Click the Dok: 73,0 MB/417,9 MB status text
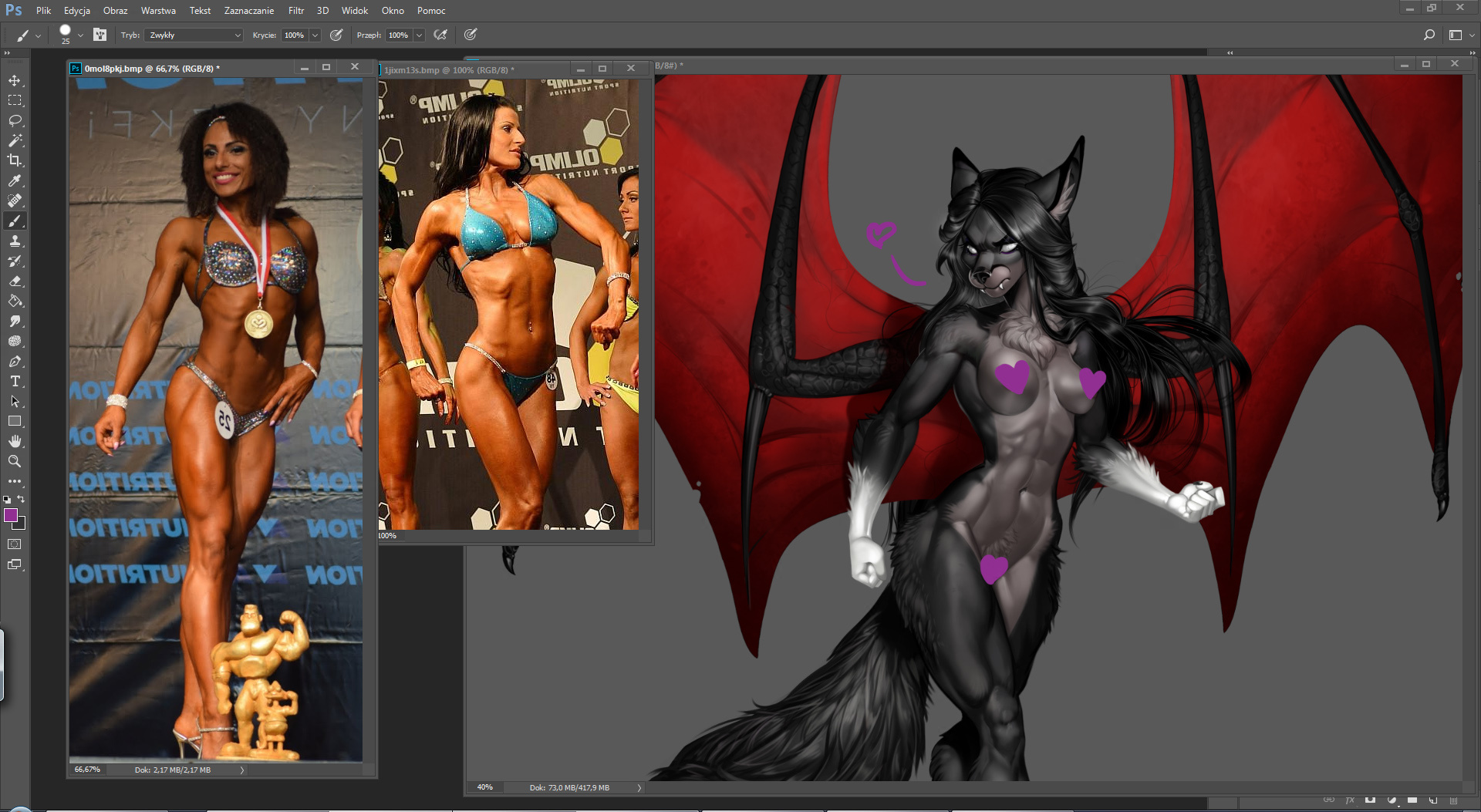This screenshot has height=812, width=1481. pyautogui.click(x=569, y=788)
